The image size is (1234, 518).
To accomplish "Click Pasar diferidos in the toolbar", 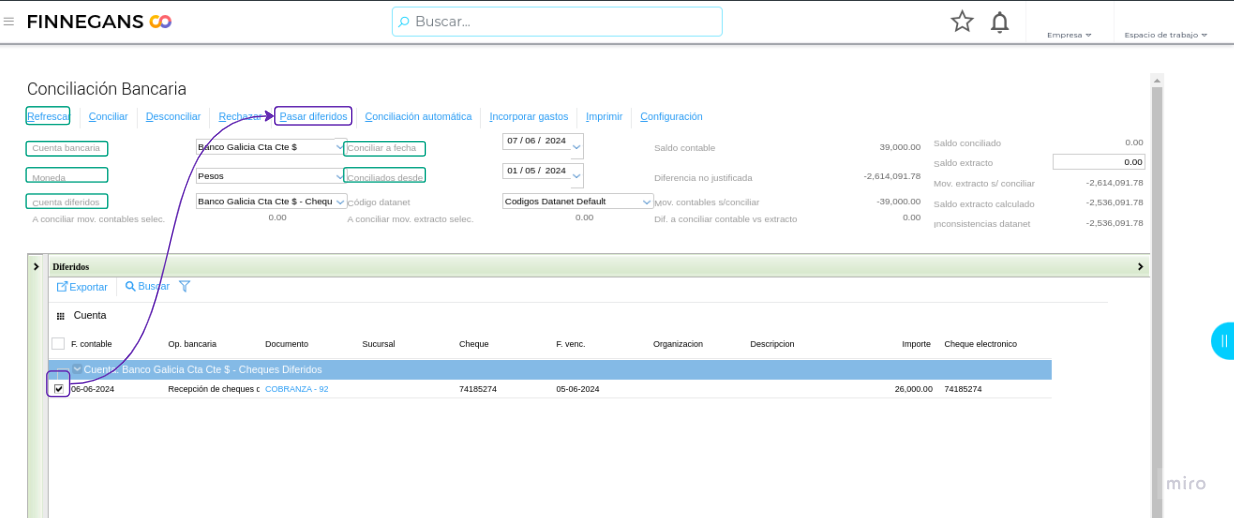I will [313, 117].
